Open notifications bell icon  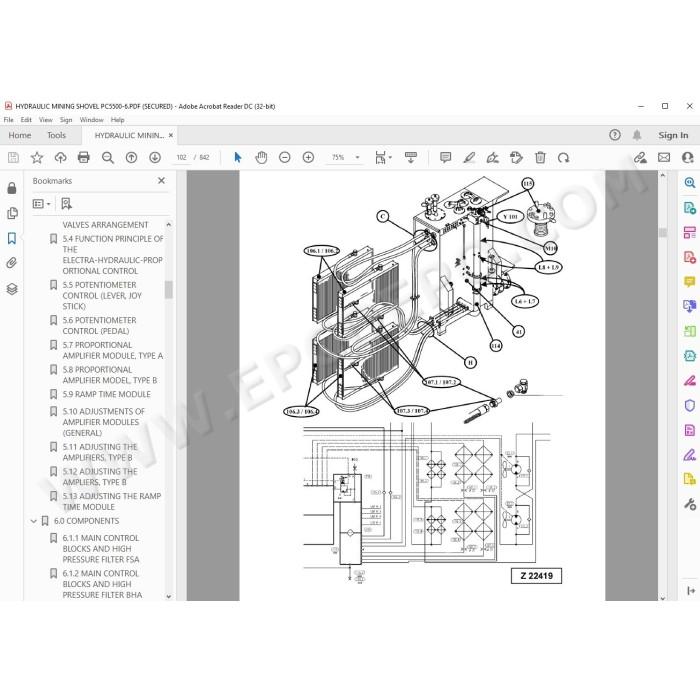(637, 135)
